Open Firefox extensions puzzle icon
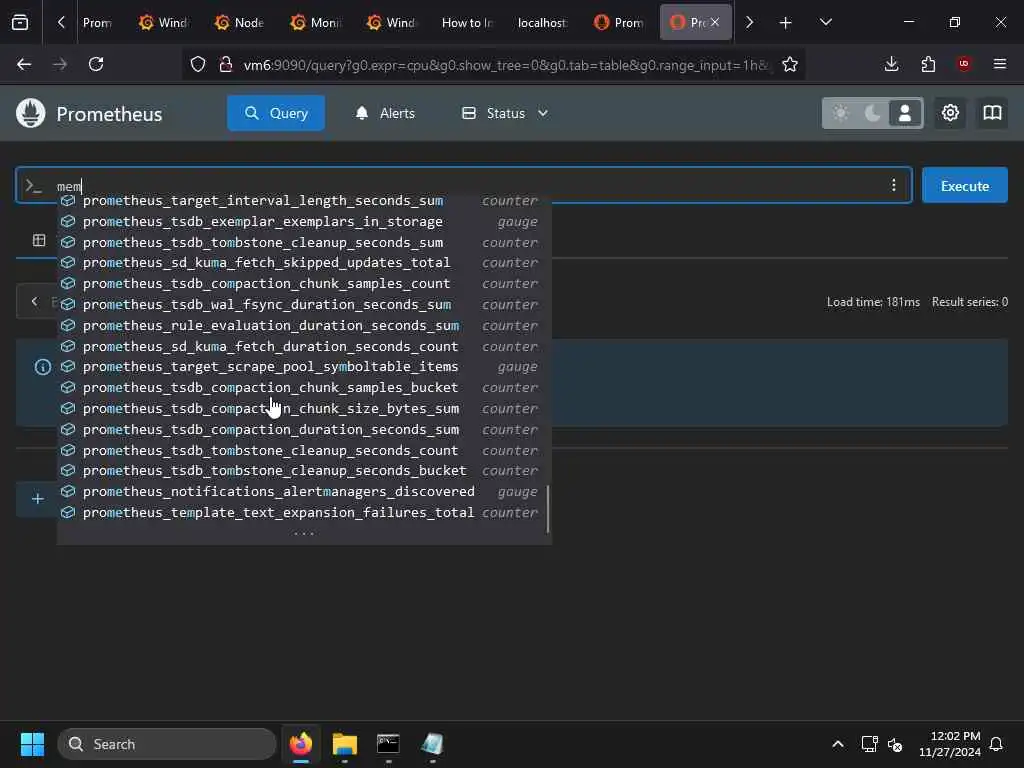1024x768 pixels. (928, 64)
